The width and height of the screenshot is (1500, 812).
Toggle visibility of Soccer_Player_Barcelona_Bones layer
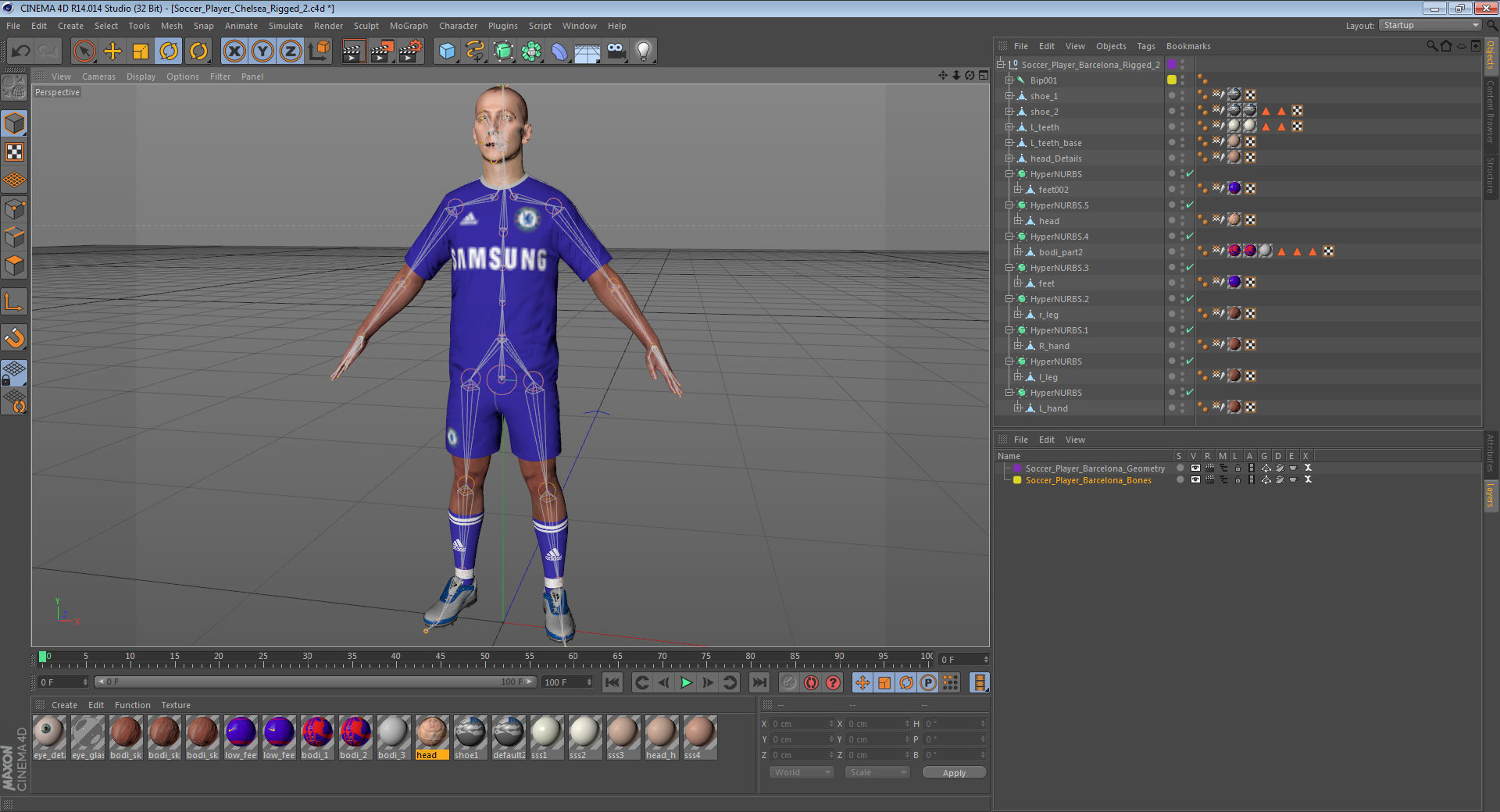(1195, 480)
